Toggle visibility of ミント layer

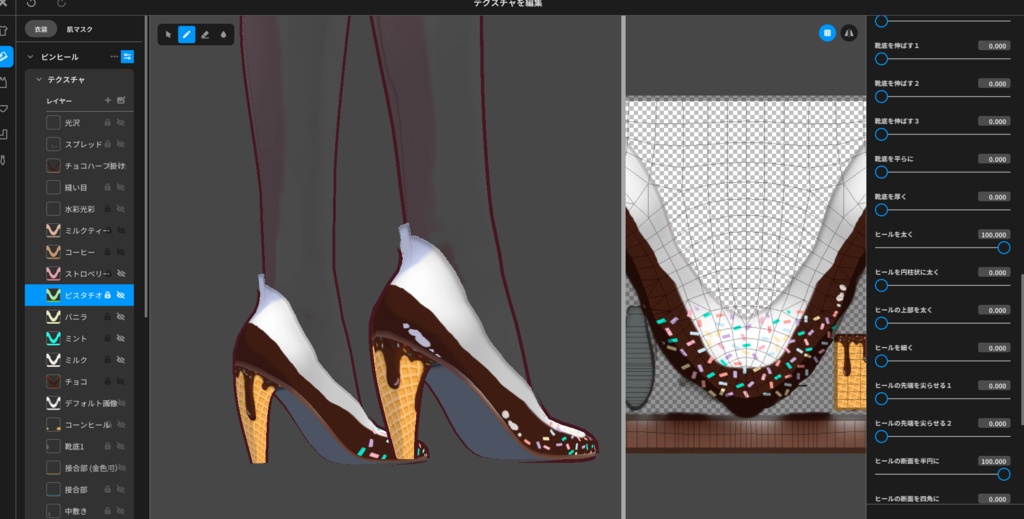[x=121, y=338]
